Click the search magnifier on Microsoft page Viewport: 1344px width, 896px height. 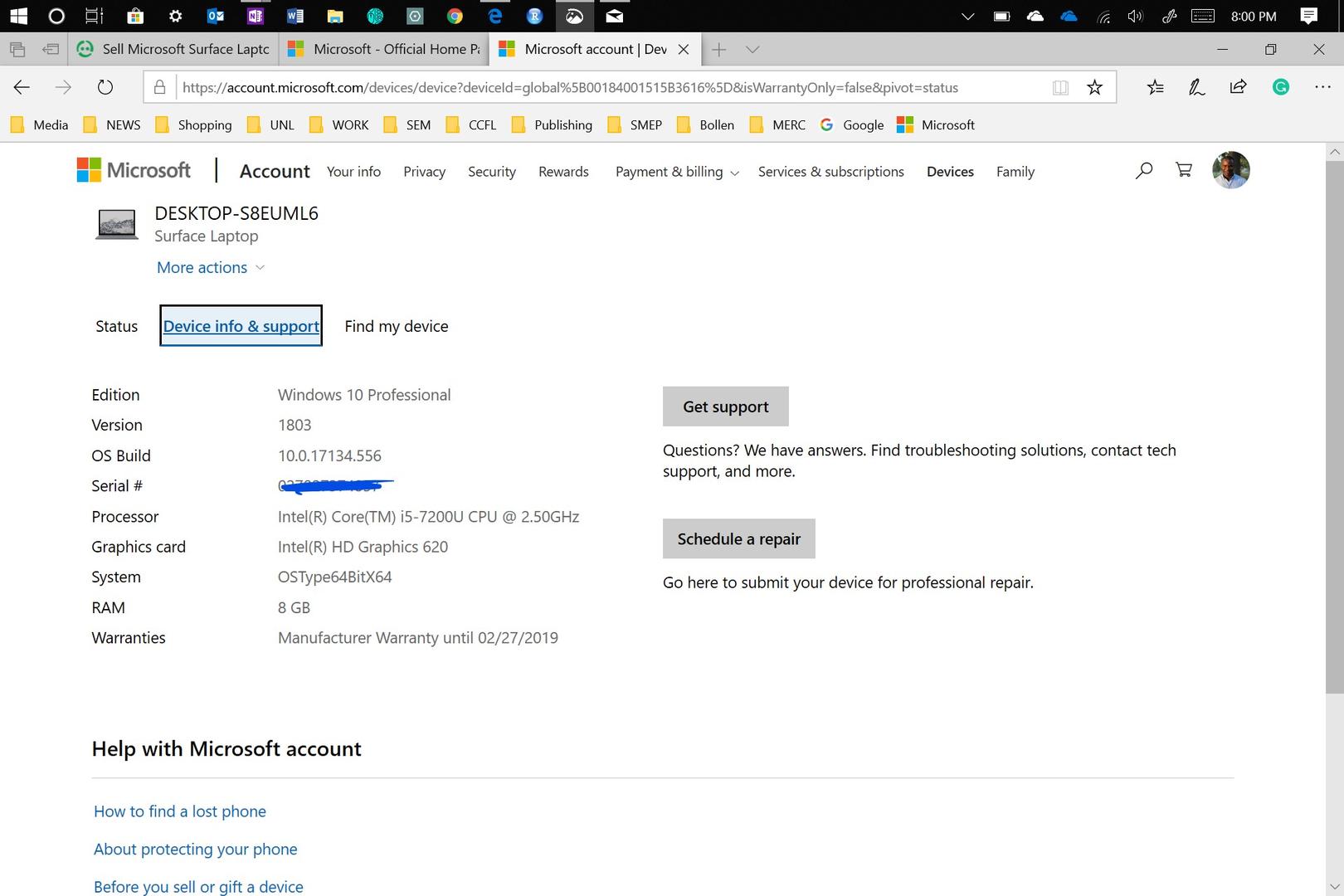pyautogui.click(x=1144, y=171)
